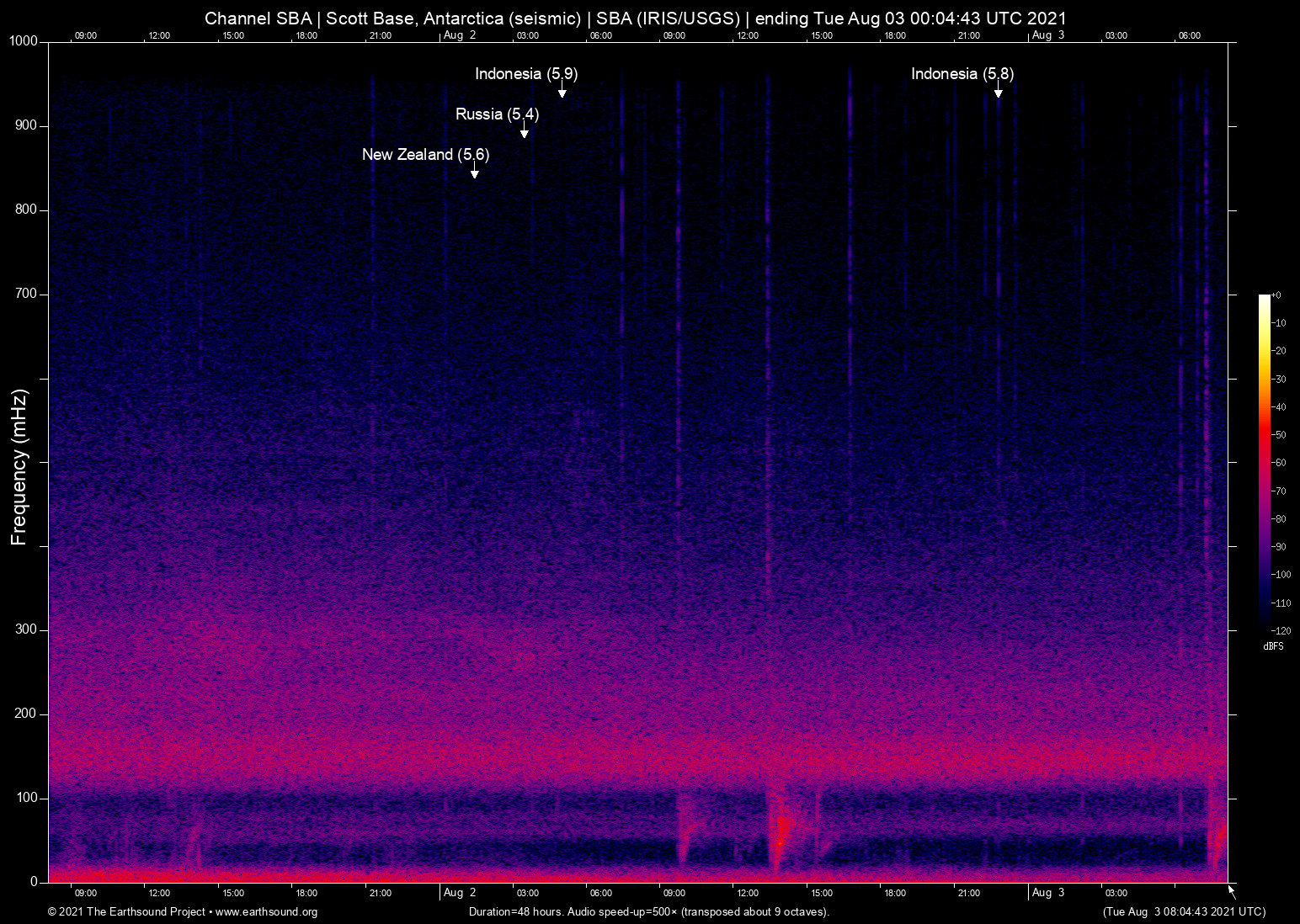Select the Aug 3 date marker on bottom axis

coord(1047,893)
